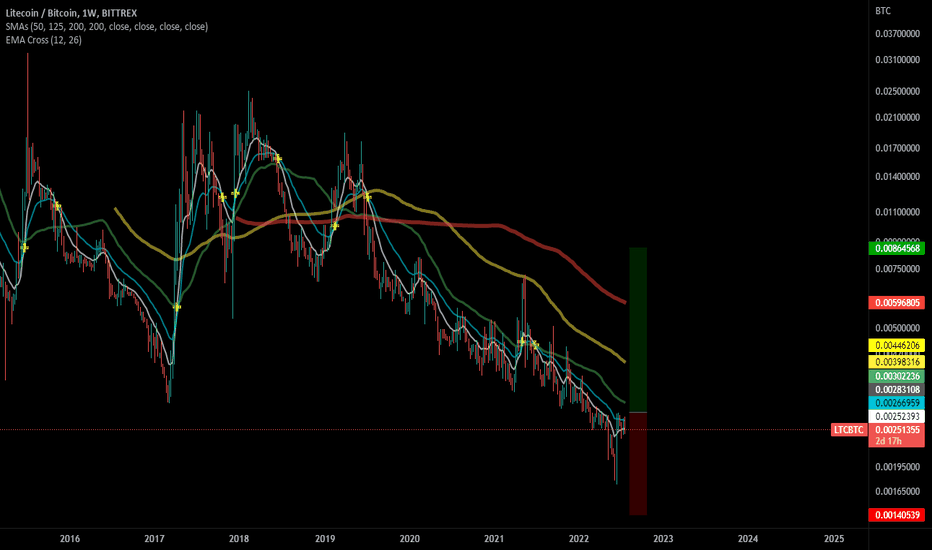The height and width of the screenshot is (550, 932).
Task: Click the 0.01100000 price axis tick
Action: pos(898,212)
